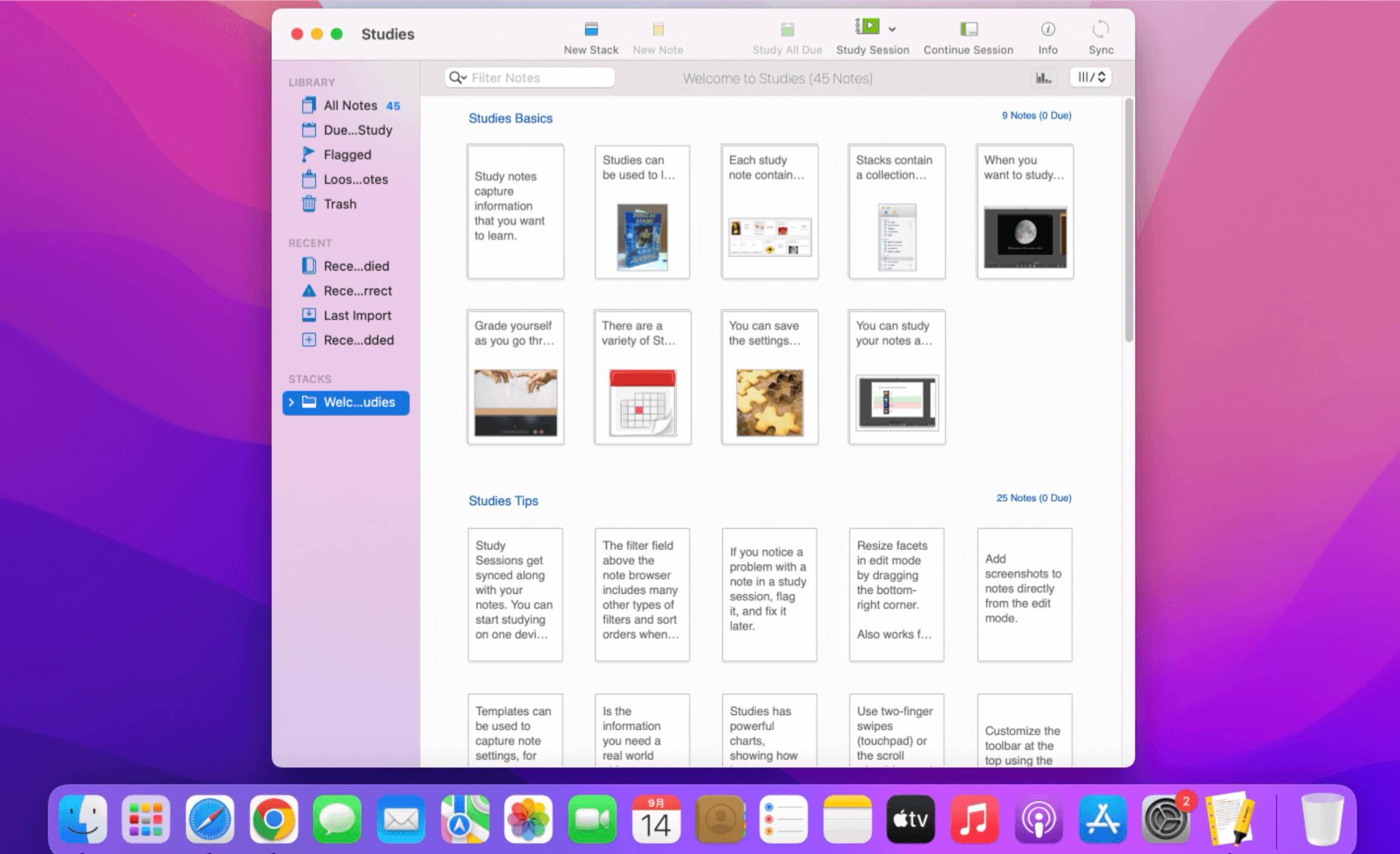Open Calendar from the Dock

tap(658, 819)
